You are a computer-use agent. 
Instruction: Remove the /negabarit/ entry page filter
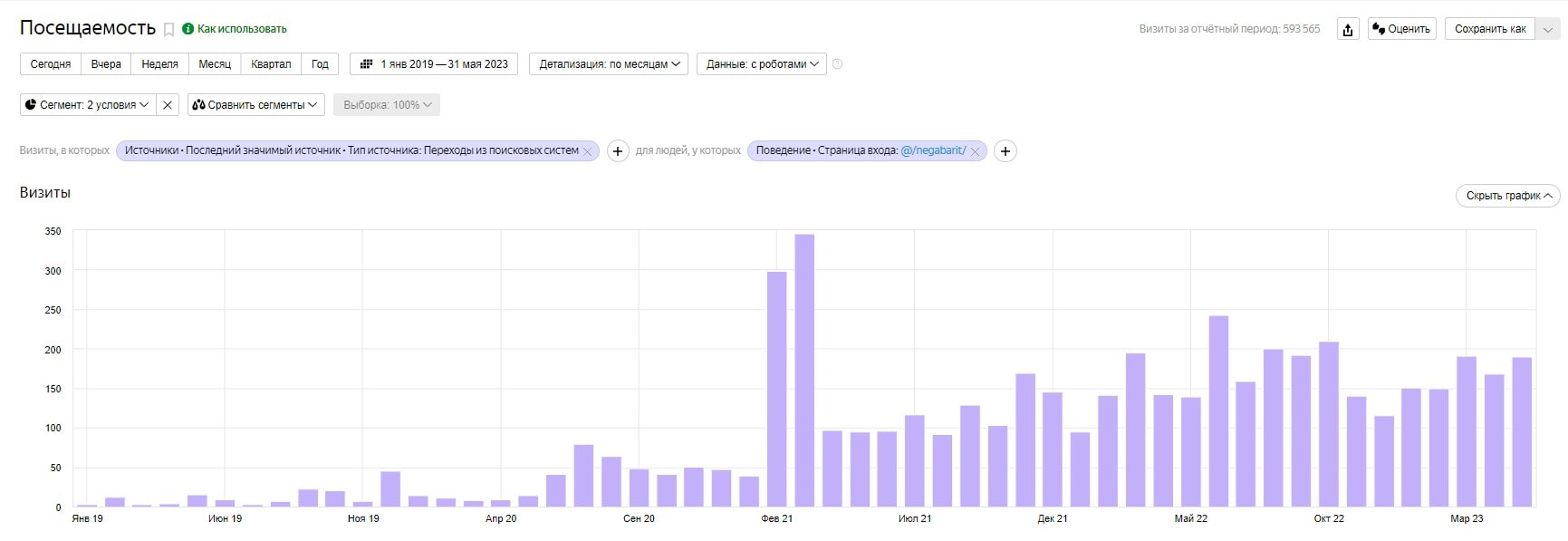(975, 152)
